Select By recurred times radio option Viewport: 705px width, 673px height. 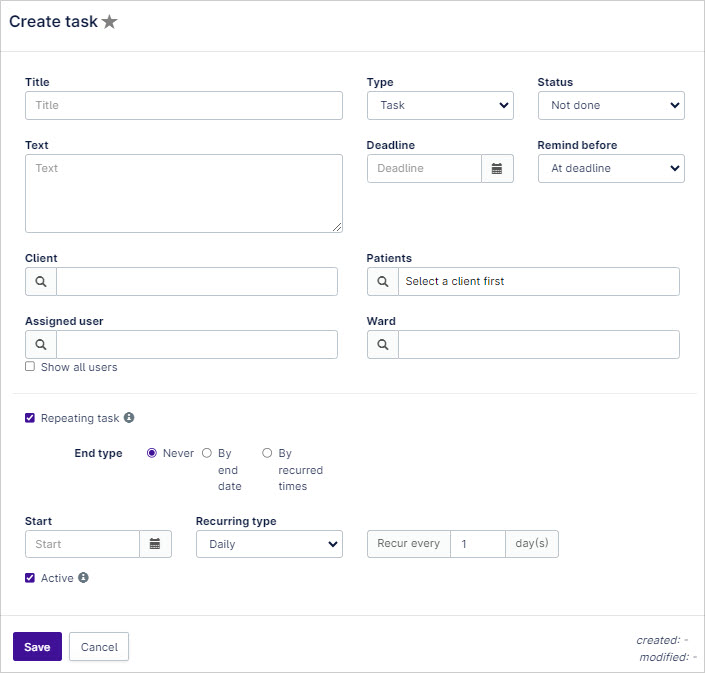pyautogui.click(x=267, y=453)
